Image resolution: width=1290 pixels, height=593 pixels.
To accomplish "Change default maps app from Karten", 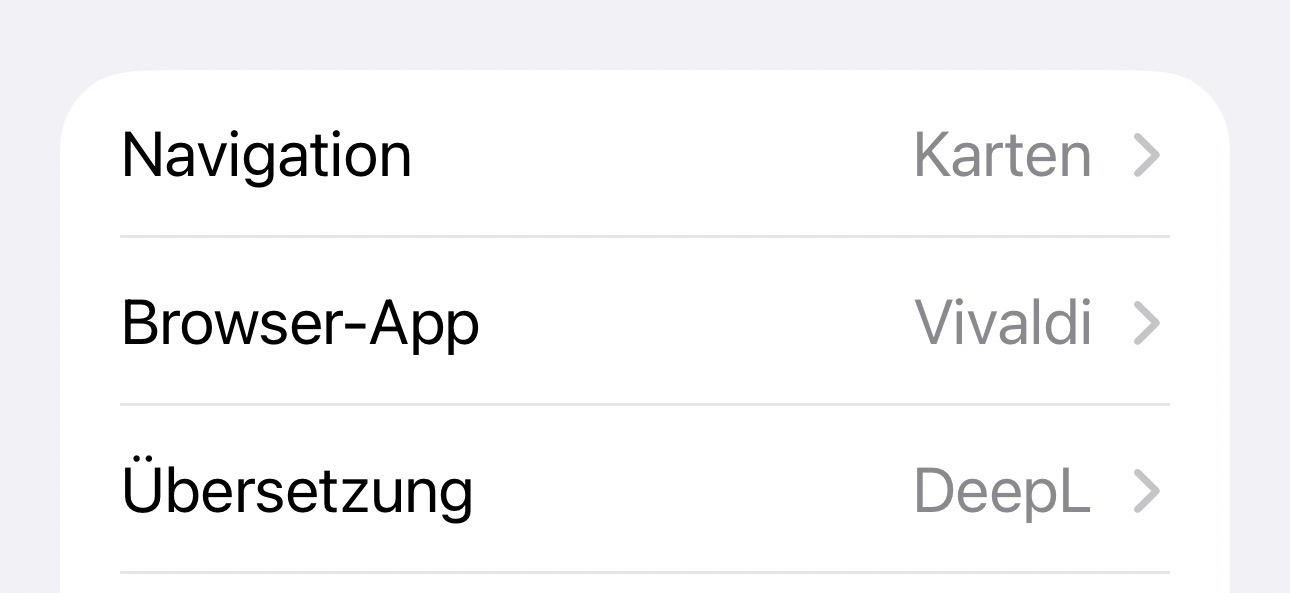I will point(645,155).
